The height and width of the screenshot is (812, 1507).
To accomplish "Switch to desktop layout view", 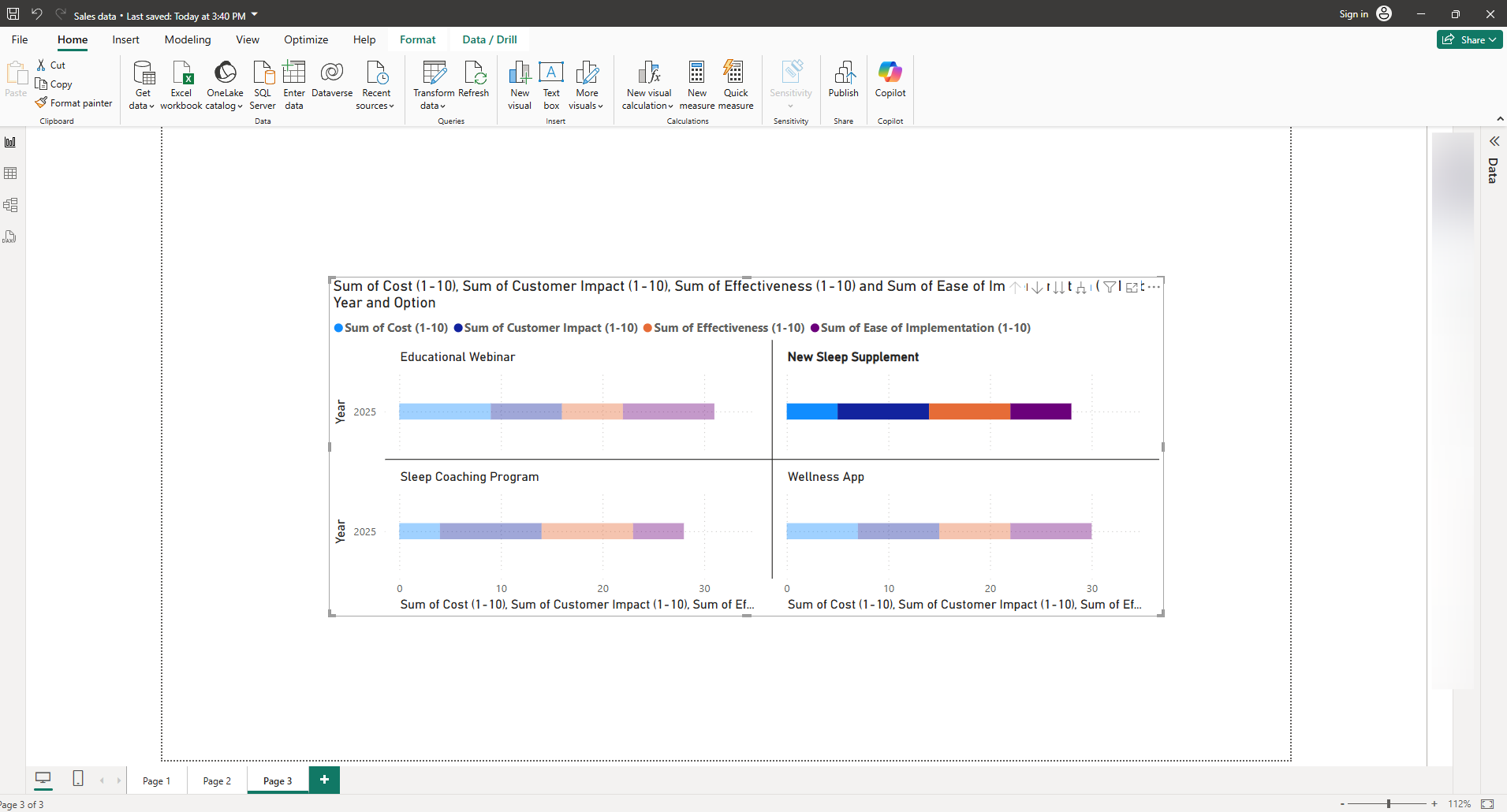I will coord(43,779).
